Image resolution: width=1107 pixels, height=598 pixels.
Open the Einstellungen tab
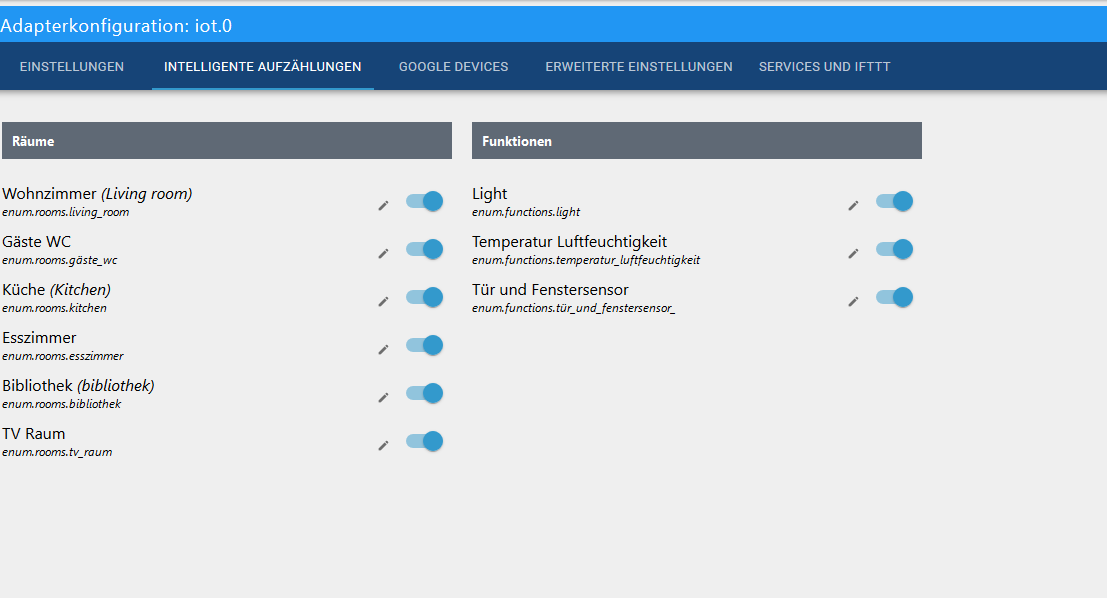click(x=72, y=67)
